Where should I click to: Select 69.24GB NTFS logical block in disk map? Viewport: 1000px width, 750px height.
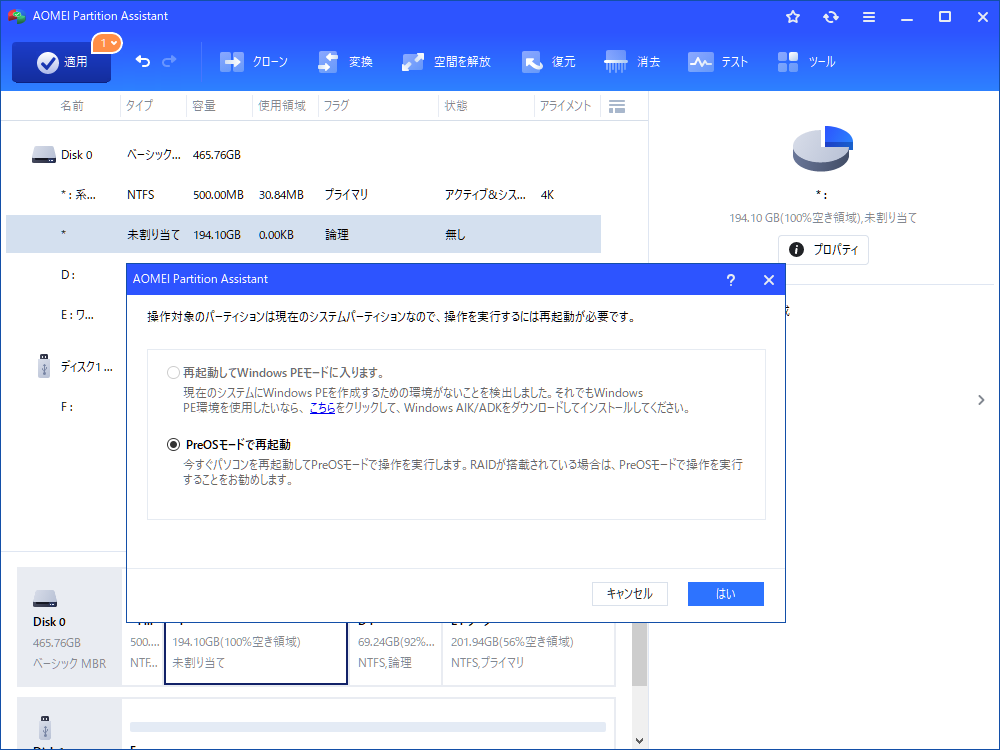point(395,652)
